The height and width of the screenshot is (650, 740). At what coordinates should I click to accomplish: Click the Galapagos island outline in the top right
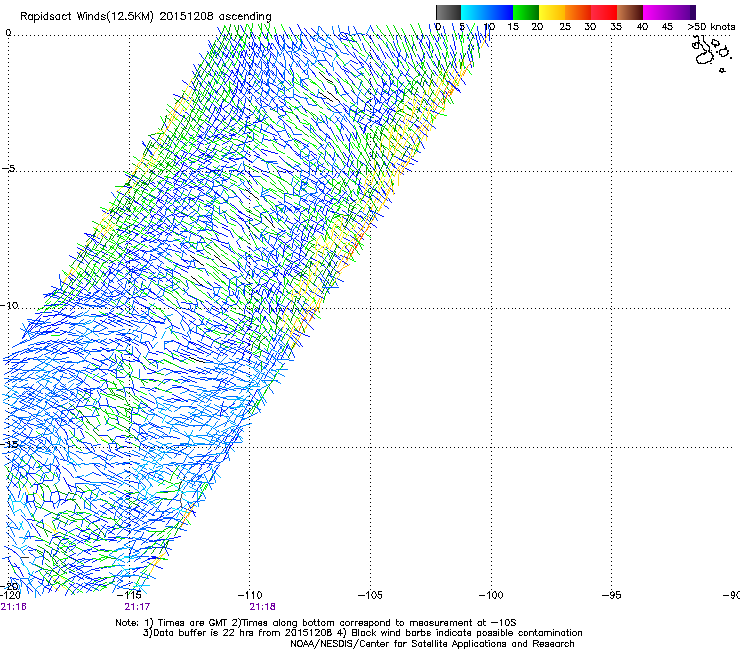pos(711,53)
